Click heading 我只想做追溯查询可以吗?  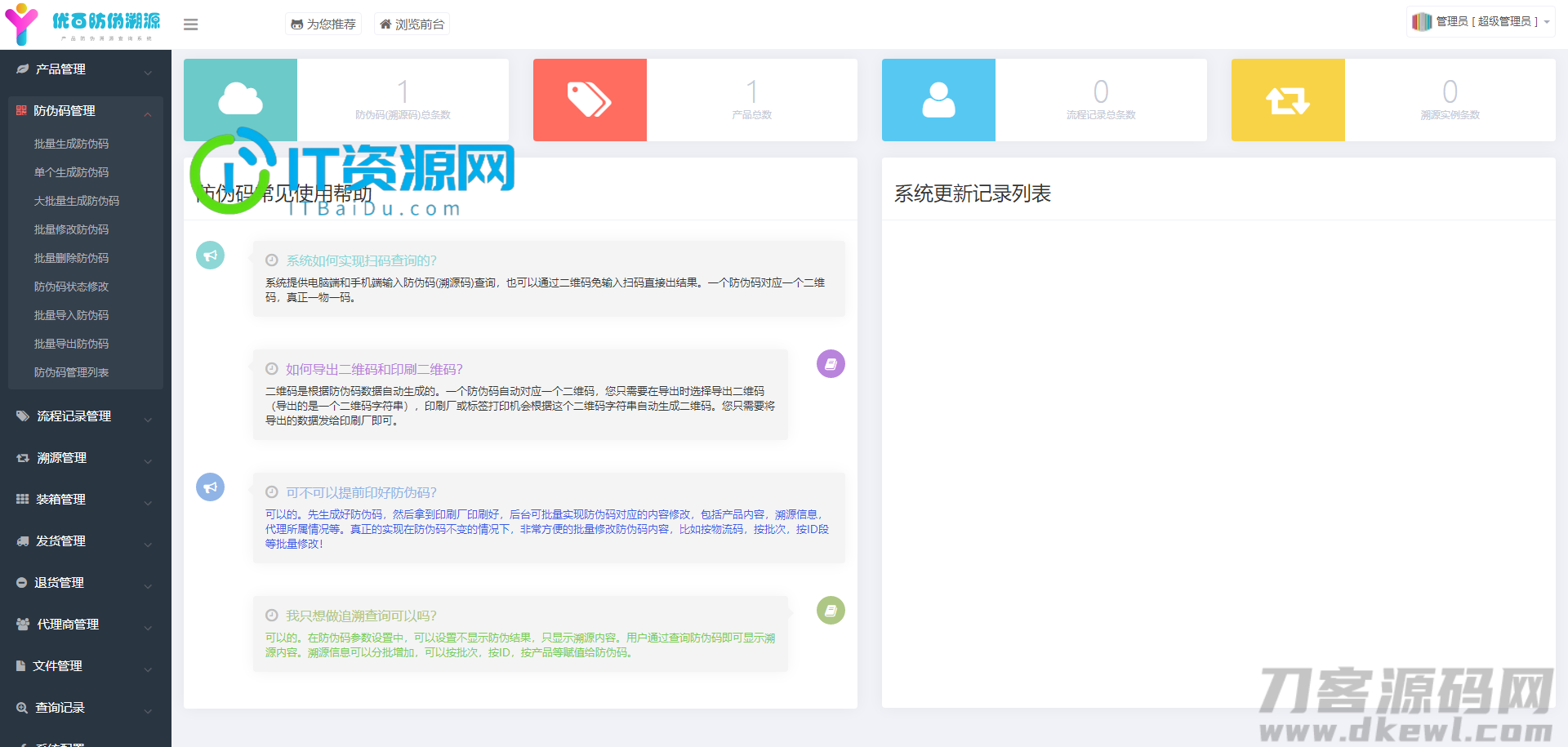[x=361, y=616]
